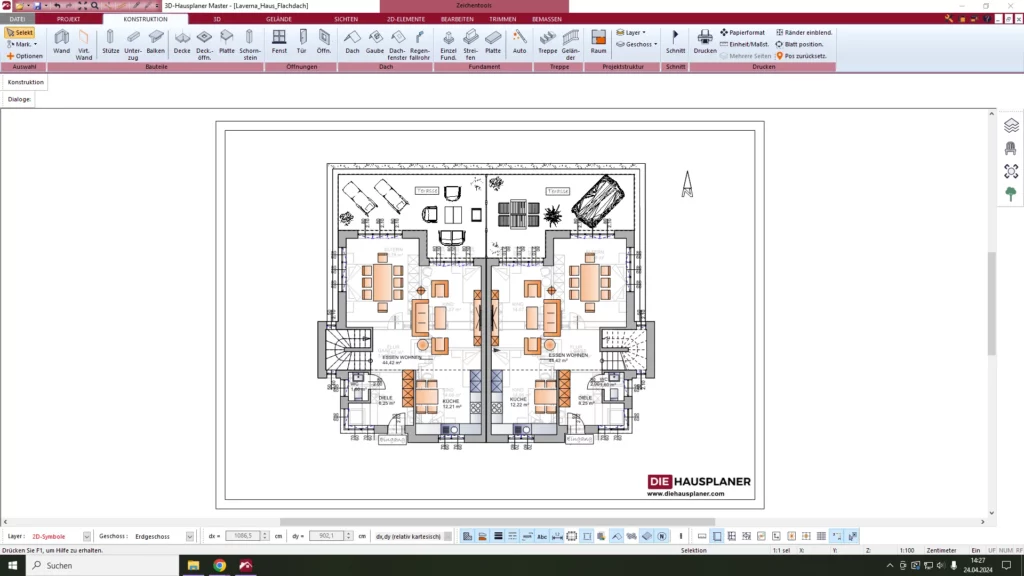Select the Wand (wall) tool

coord(61,43)
